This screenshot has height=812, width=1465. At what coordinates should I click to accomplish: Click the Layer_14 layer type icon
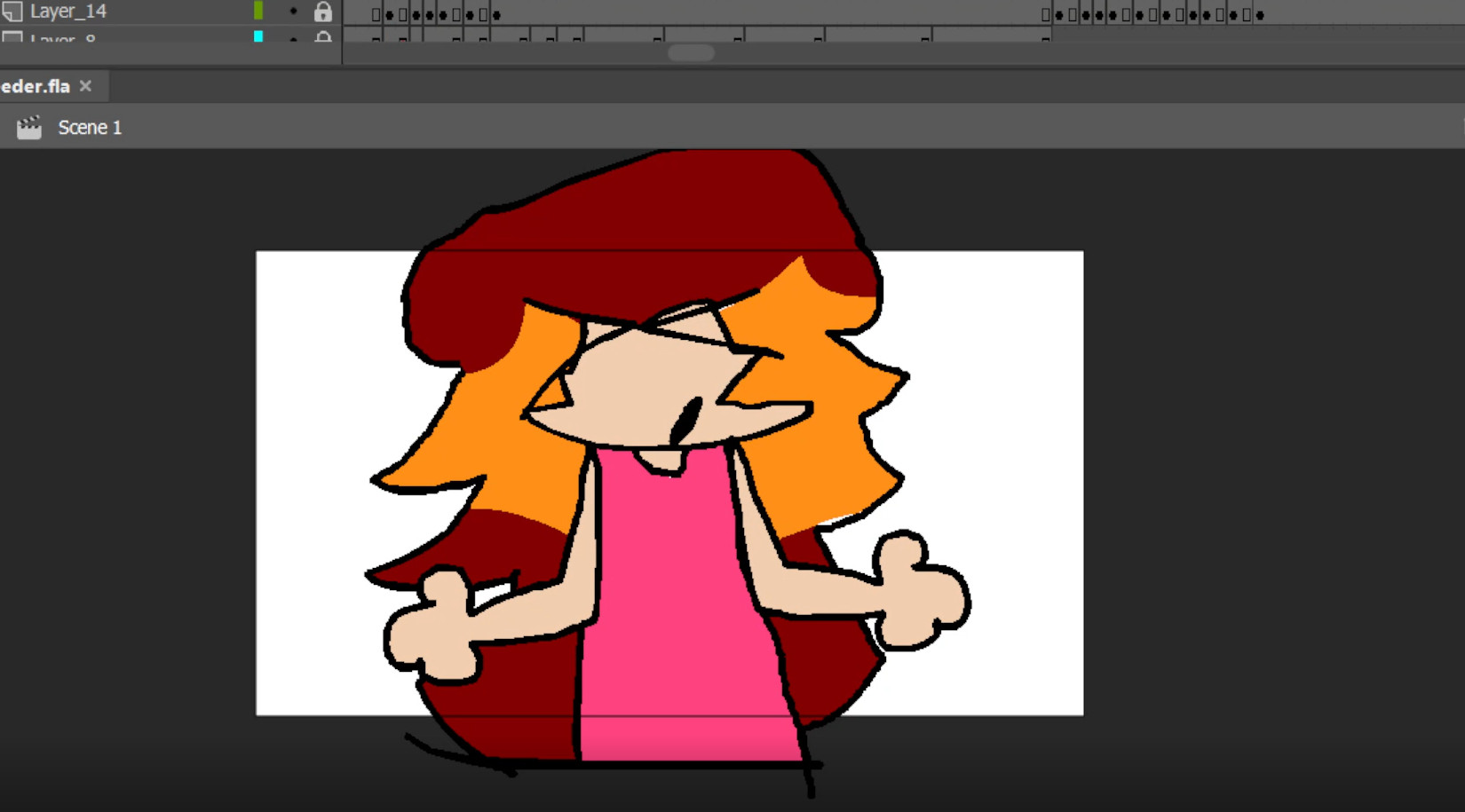click(12, 12)
